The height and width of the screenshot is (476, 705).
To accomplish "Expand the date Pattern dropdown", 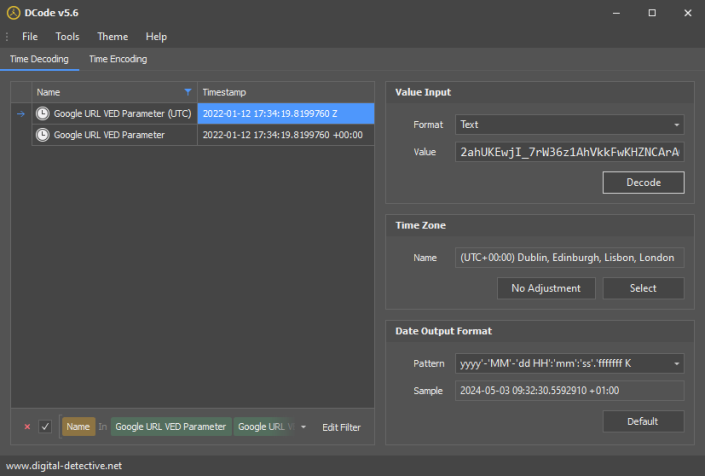I will click(x=676, y=364).
